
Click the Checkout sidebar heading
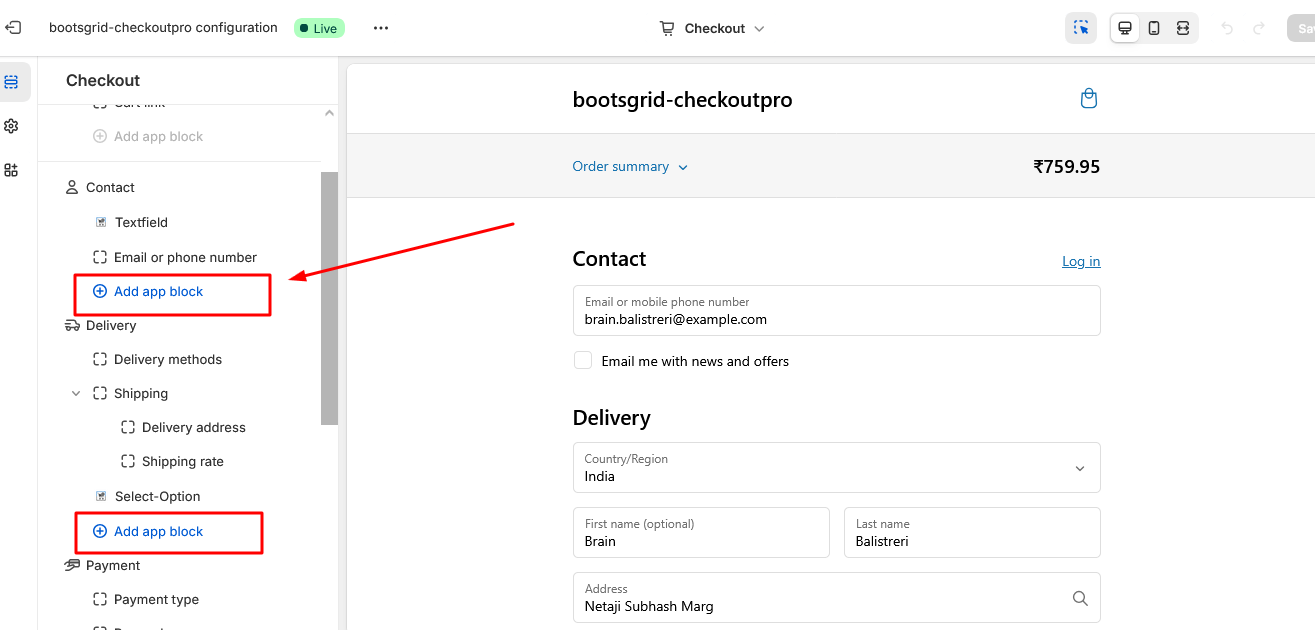coord(103,80)
